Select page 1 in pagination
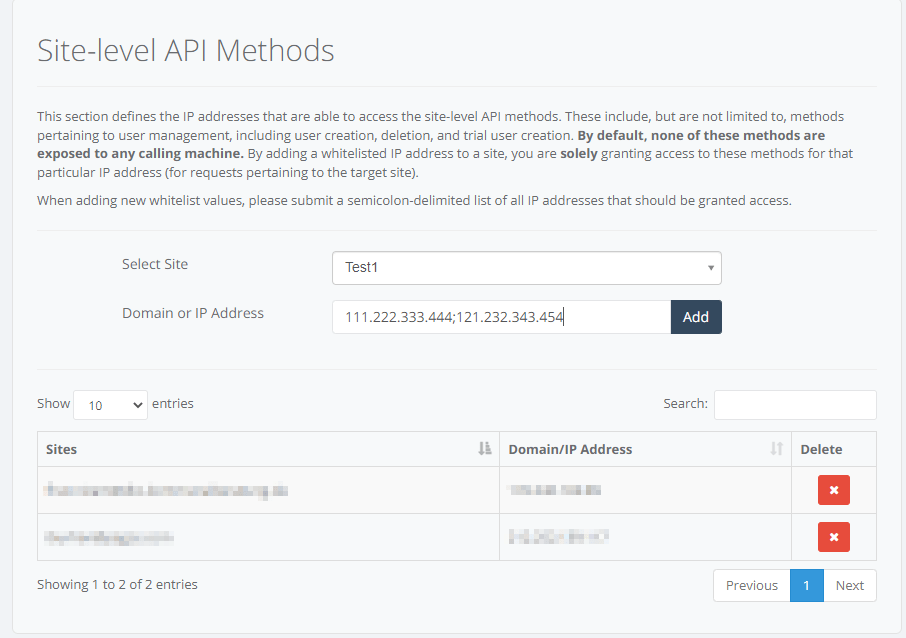906x638 pixels. tap(806, 586)
